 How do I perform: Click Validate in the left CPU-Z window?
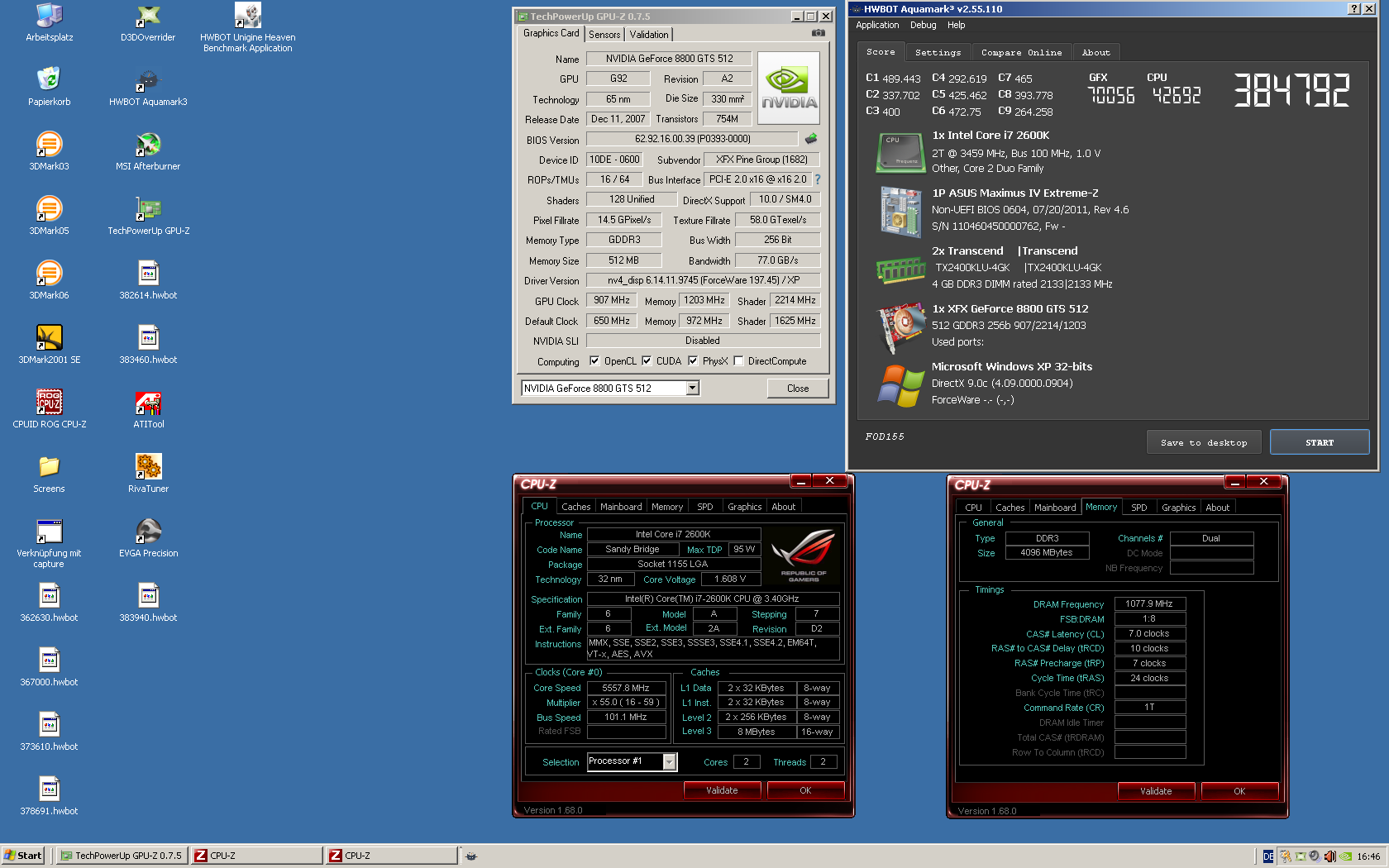click(x=722, y=790)
